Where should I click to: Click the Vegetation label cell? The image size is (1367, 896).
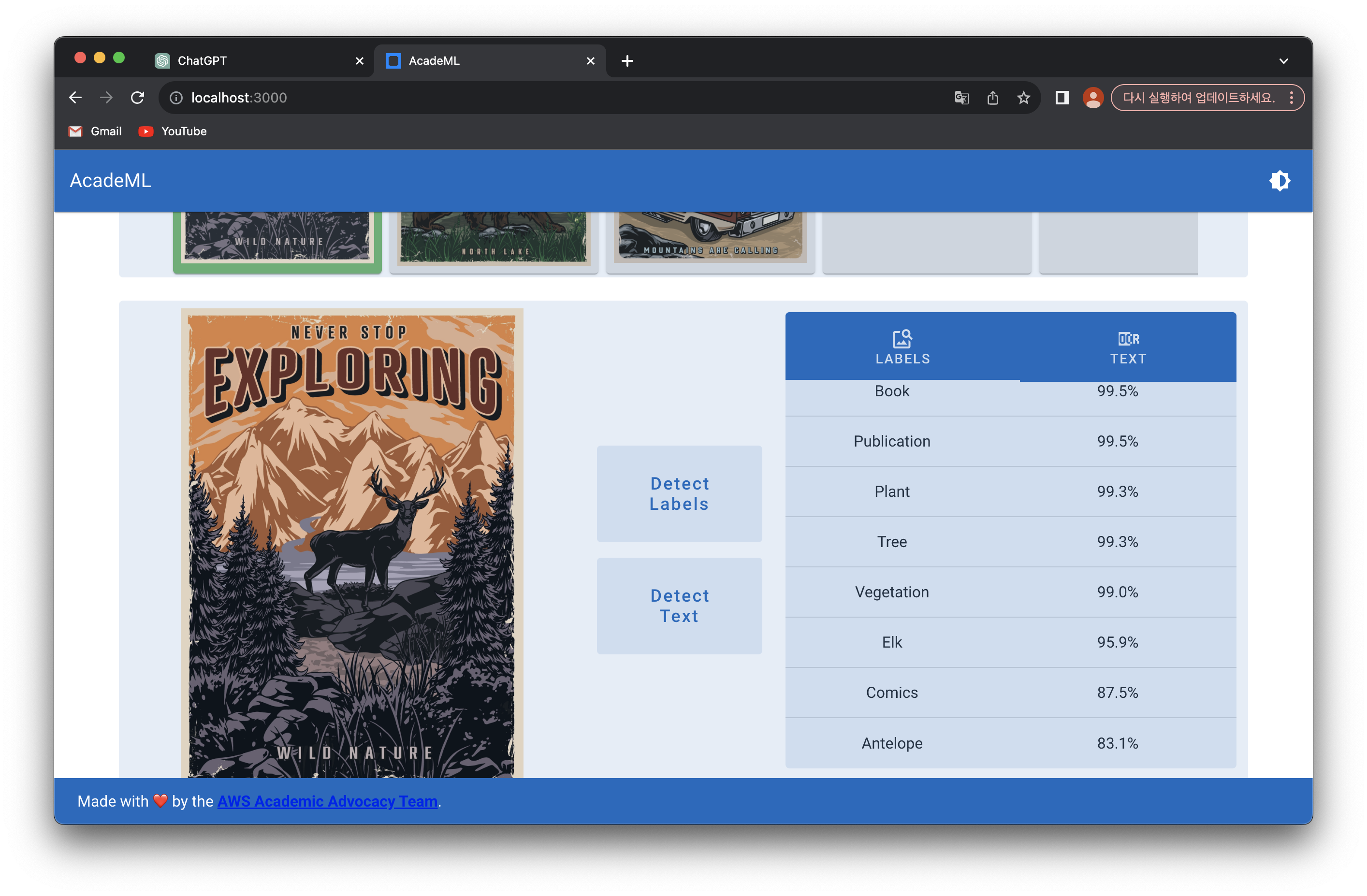(891, 592)
